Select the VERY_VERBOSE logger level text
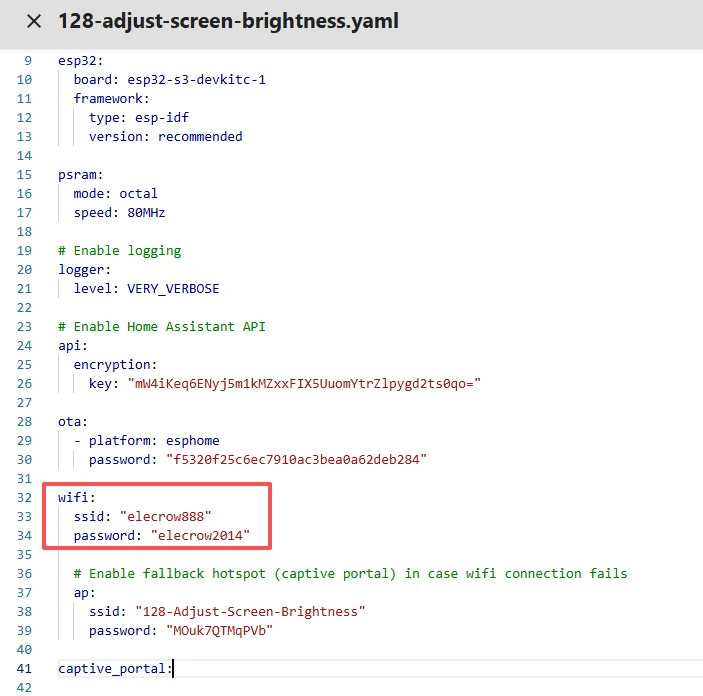This screenshot has height=696, width=703. [173, 288]
